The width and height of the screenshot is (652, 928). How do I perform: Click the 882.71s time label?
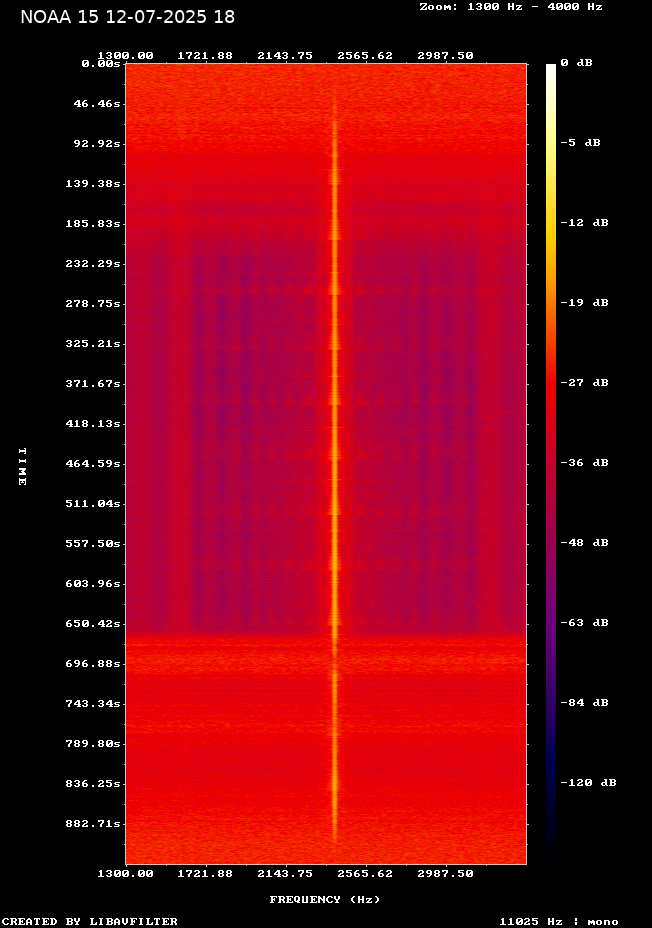click(x=93, y=824)
